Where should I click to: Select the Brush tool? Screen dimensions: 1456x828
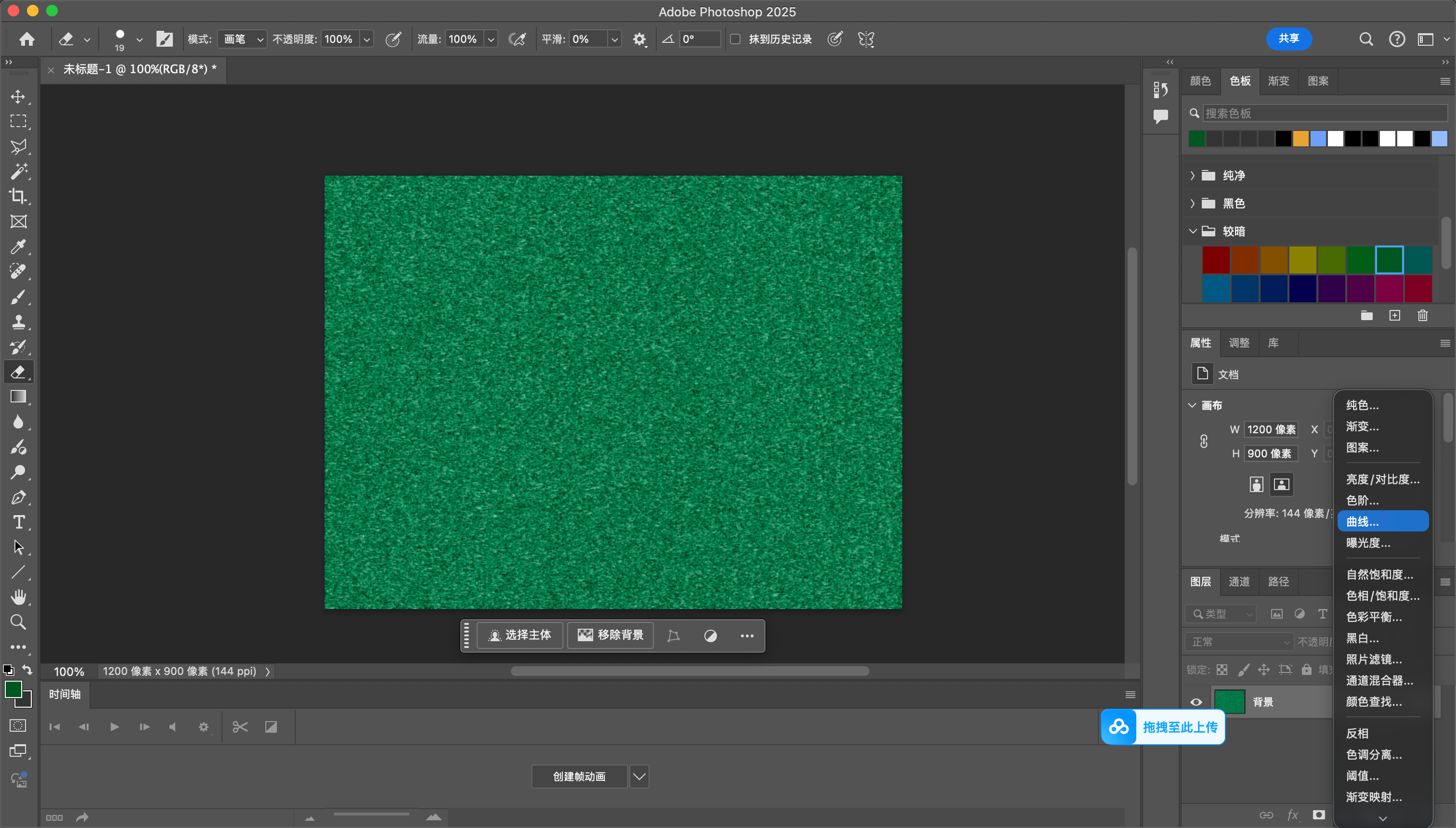(x=18, y=296)
